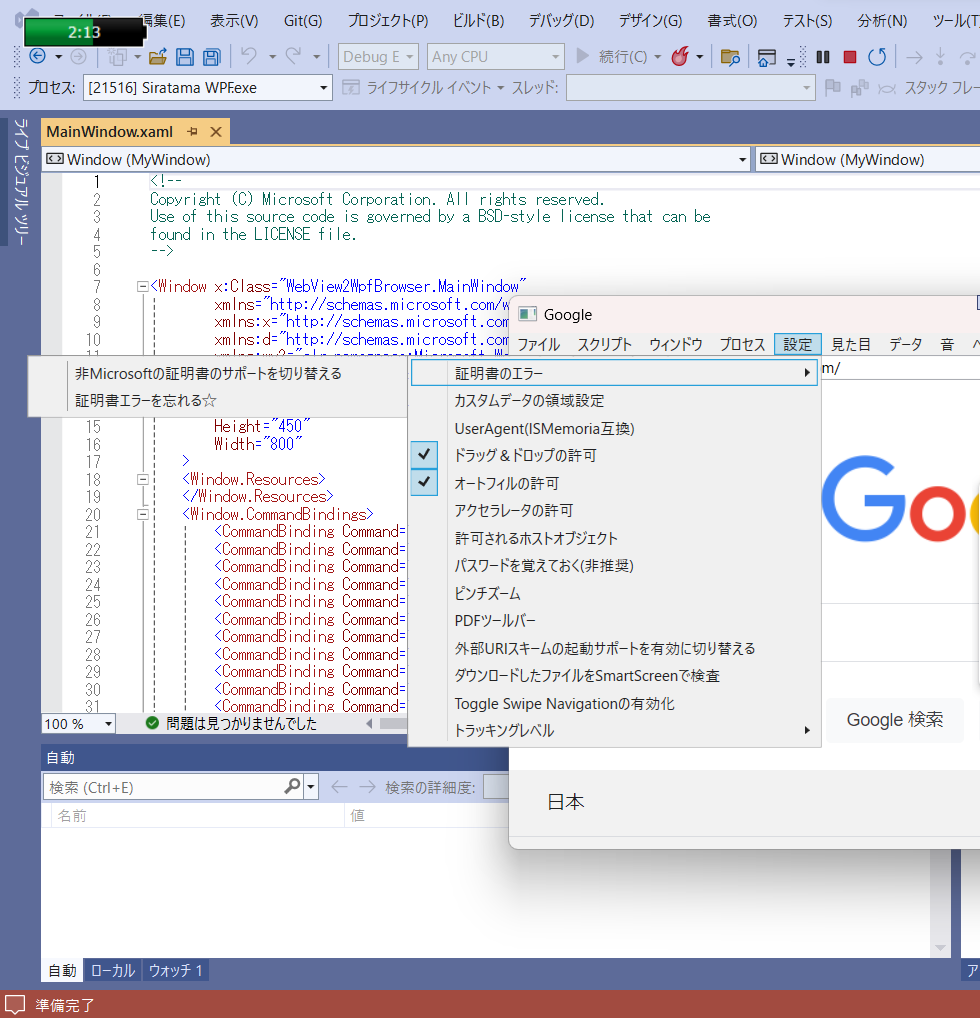Screen dimensions: 980x1018
Task: Click the Continue (続行) button
Action: coord(612,57)
